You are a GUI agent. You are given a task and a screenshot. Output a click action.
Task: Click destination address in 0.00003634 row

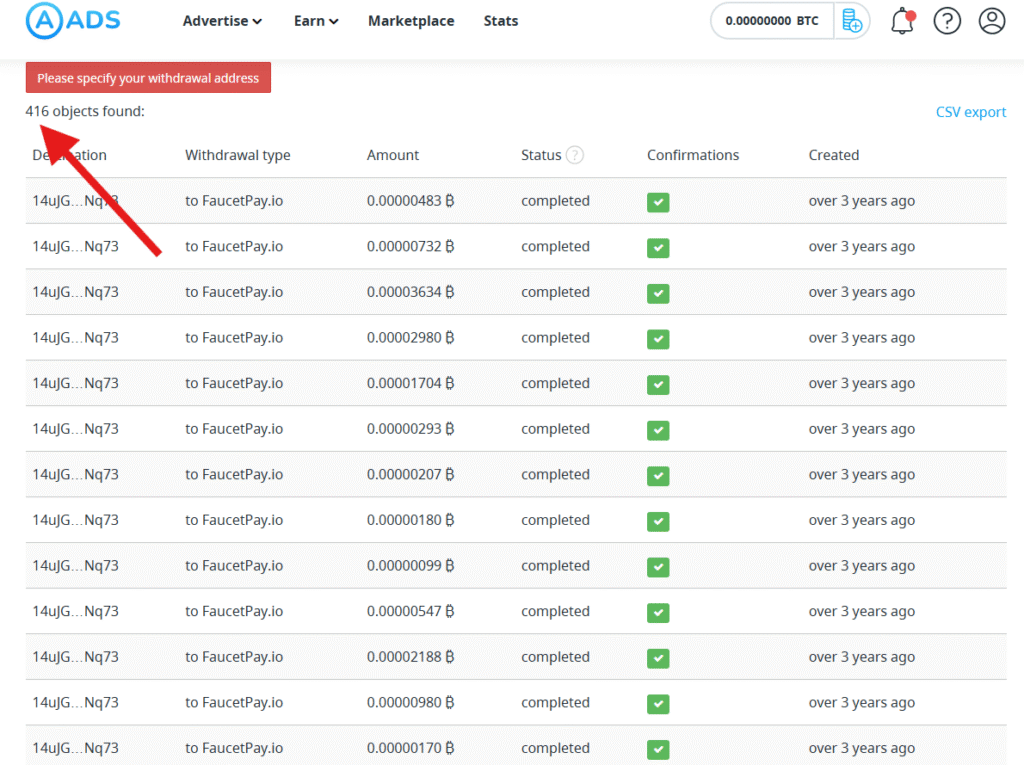point(76,292)
